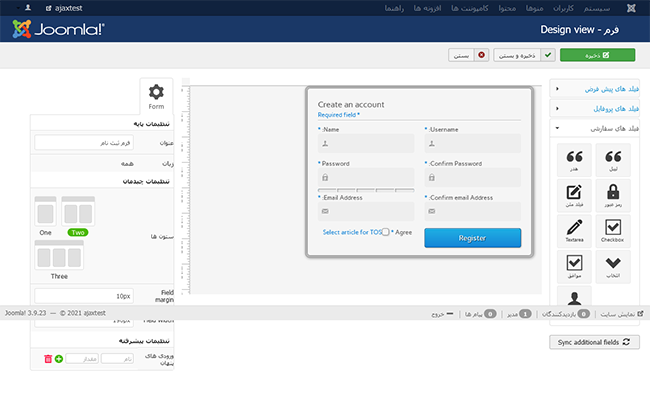
Task: Open the منوها (Menus) menu
Action: point(534,8)
